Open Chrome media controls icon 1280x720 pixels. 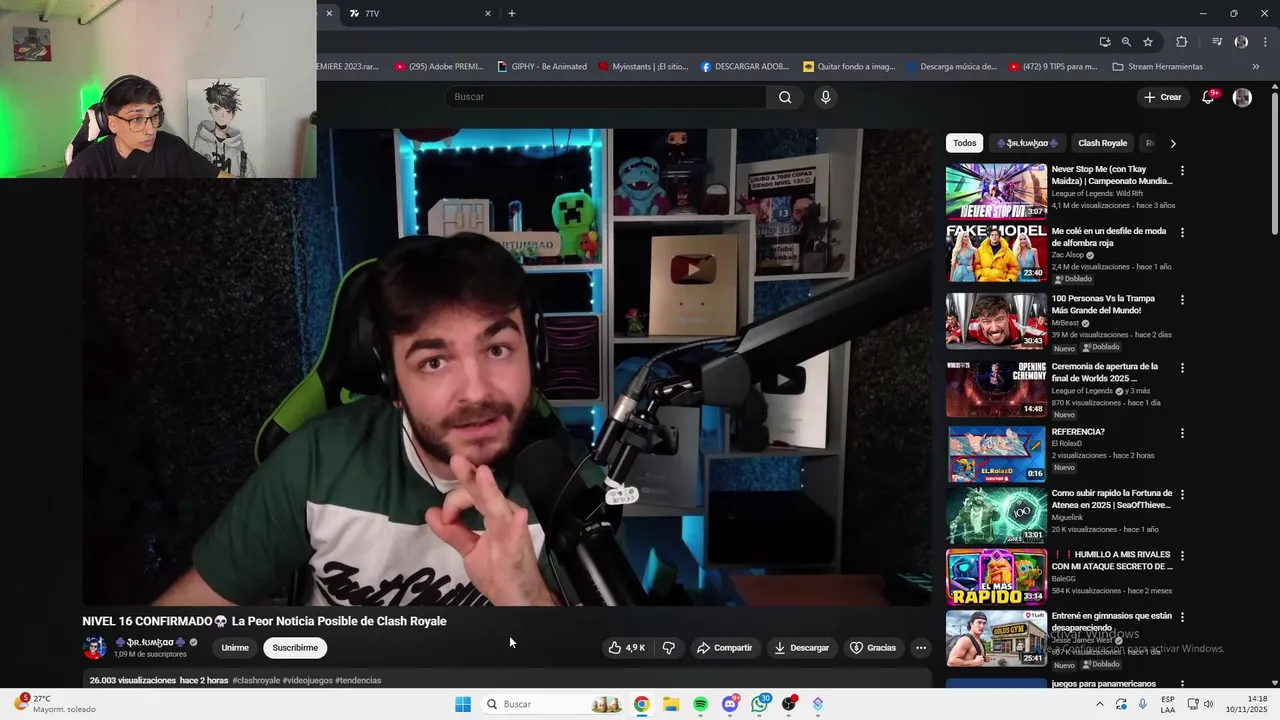coord(1217,42)
